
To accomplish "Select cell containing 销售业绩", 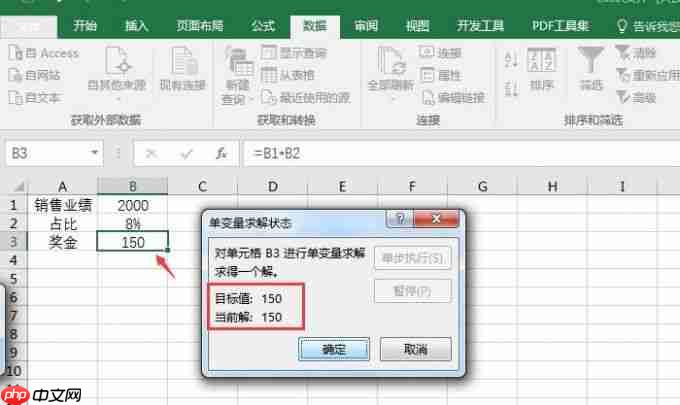I will coord(62,205).
